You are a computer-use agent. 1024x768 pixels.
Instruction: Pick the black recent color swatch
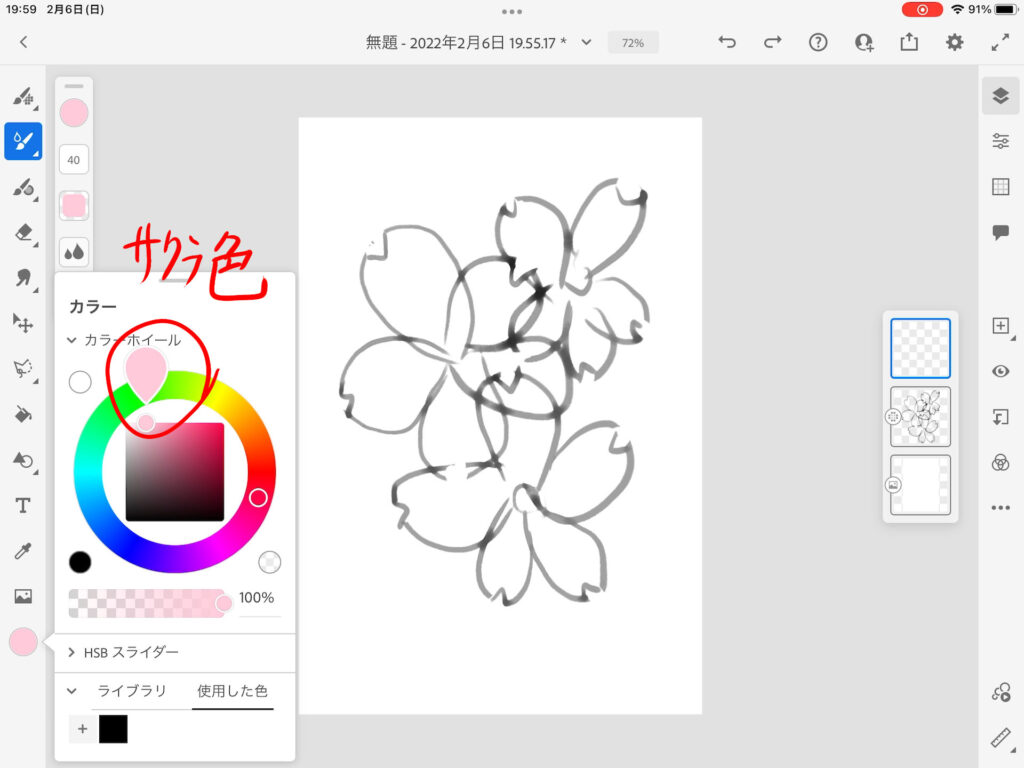[113, 729]
